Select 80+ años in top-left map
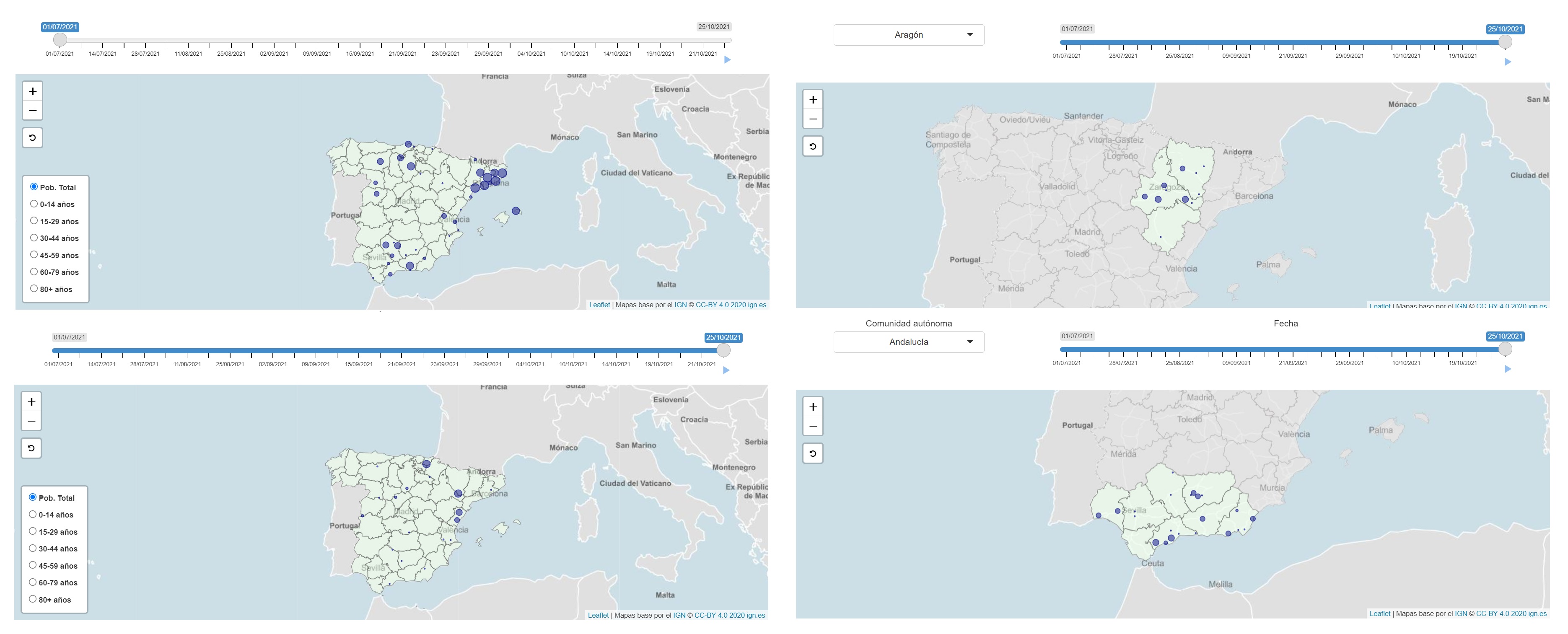The image size is (1568, 634). 34,288
